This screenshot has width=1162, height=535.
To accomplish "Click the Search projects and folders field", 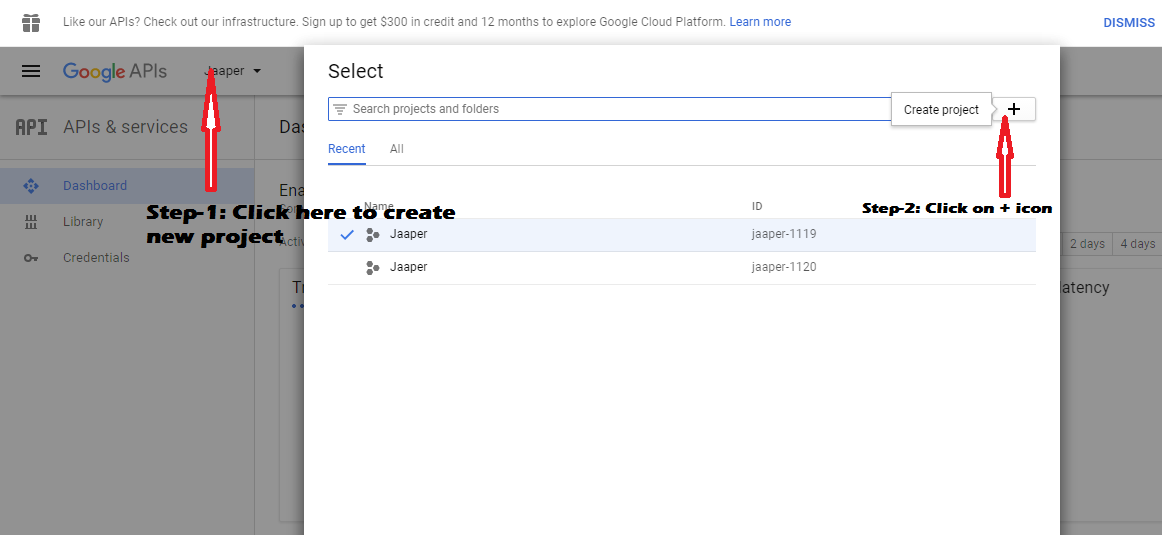I will (609, 109).
